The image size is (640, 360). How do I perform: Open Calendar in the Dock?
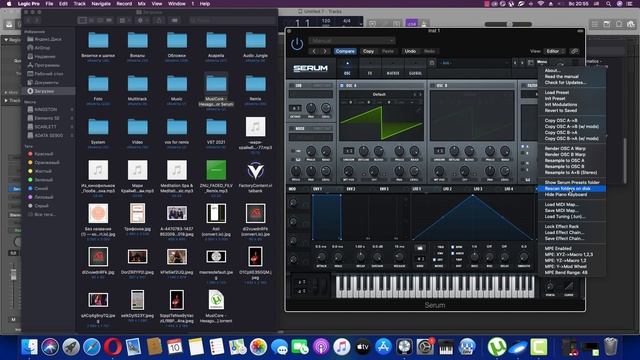click(x=175, y=347)
